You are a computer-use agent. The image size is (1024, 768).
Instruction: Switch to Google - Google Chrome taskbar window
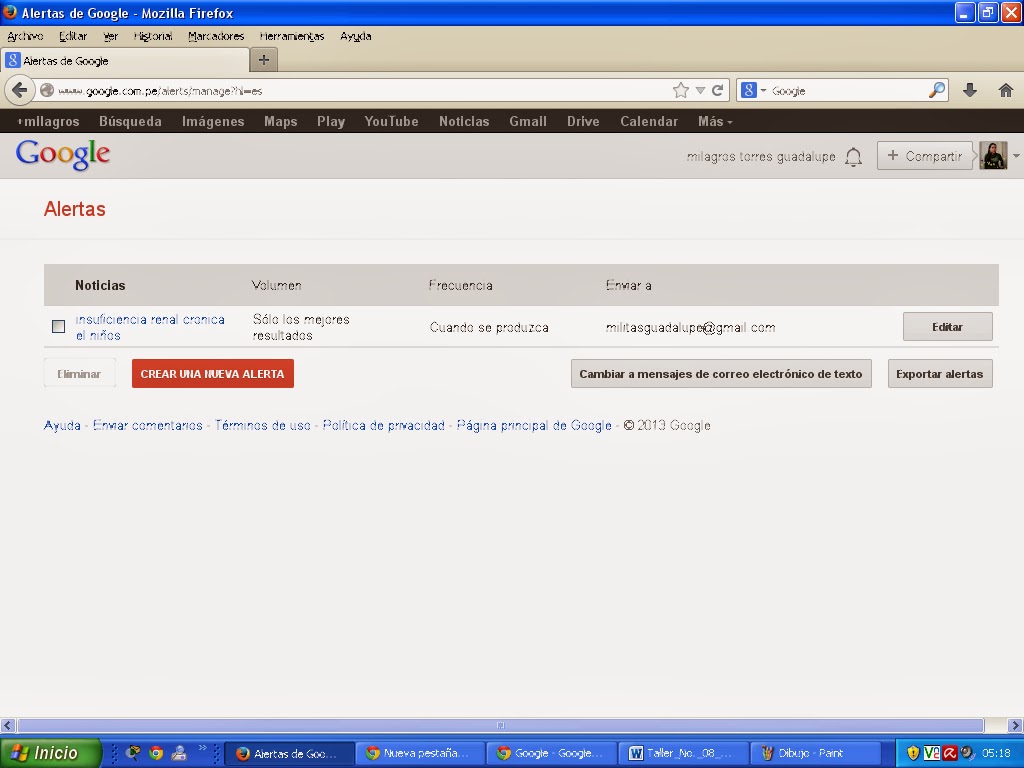pos(552,753)
